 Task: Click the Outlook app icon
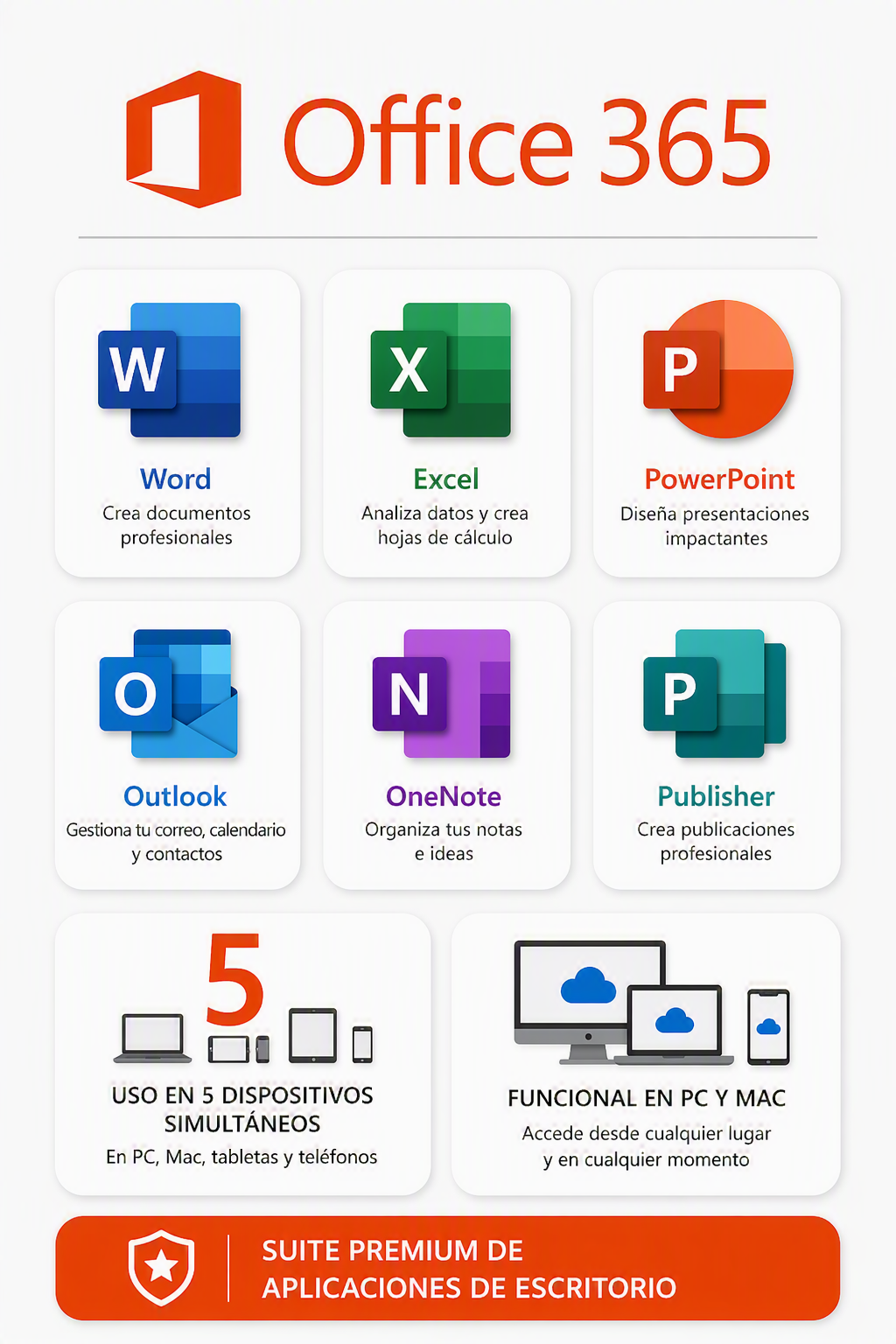pyautogui.click(x=169, y=693)
